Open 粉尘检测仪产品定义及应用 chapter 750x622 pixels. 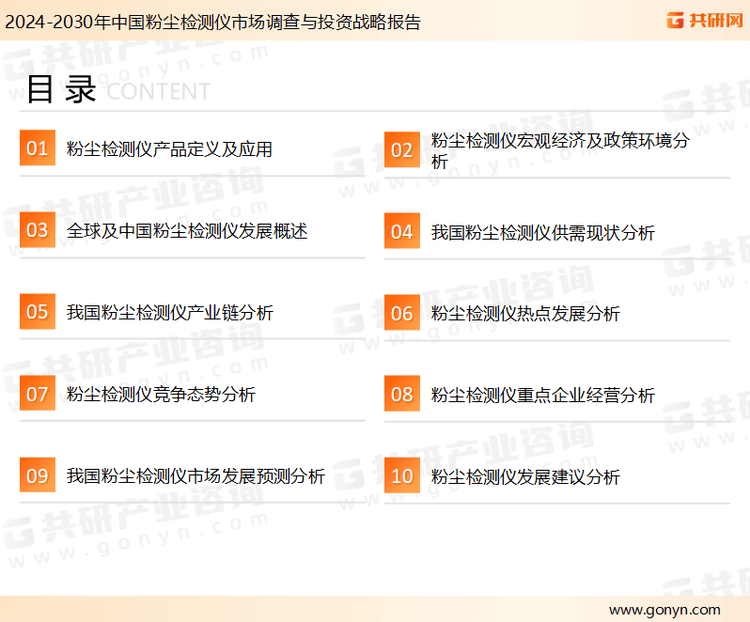click(169, 150)
